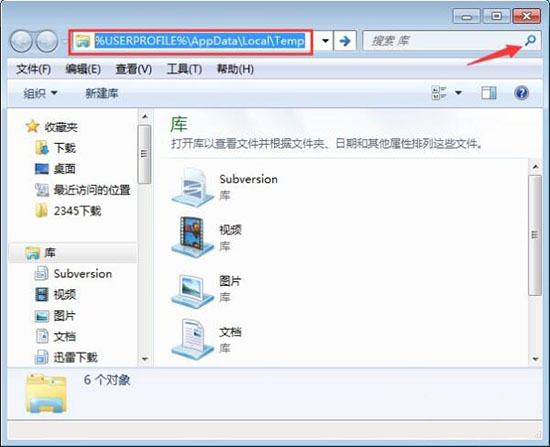Click the 图片 picture icon in sidebar
The width and height of the screenshot is (550, 447).
(x=41, y=316)
